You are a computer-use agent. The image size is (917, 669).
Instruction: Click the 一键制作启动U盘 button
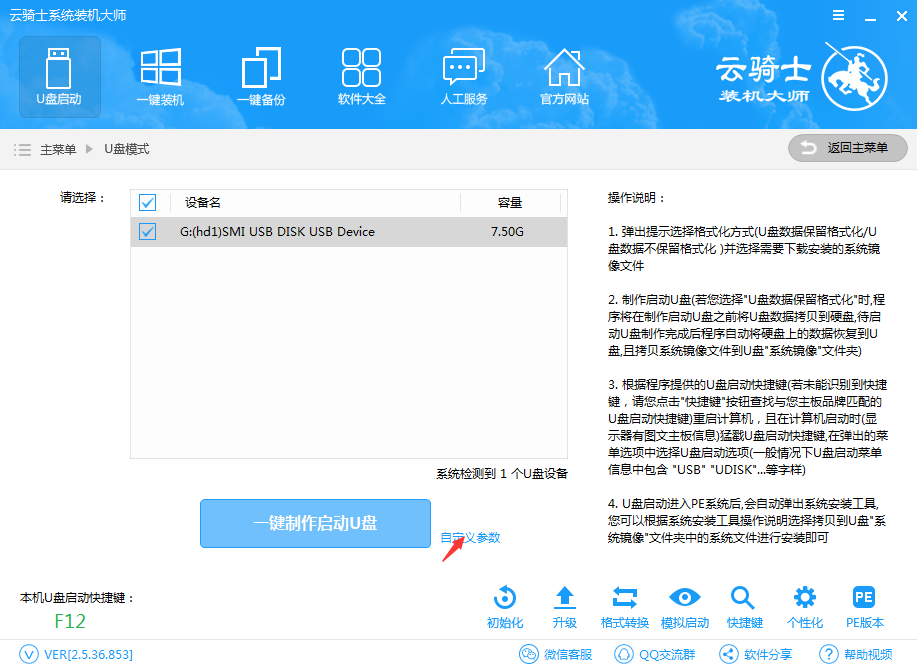click(x=315, y=523)
